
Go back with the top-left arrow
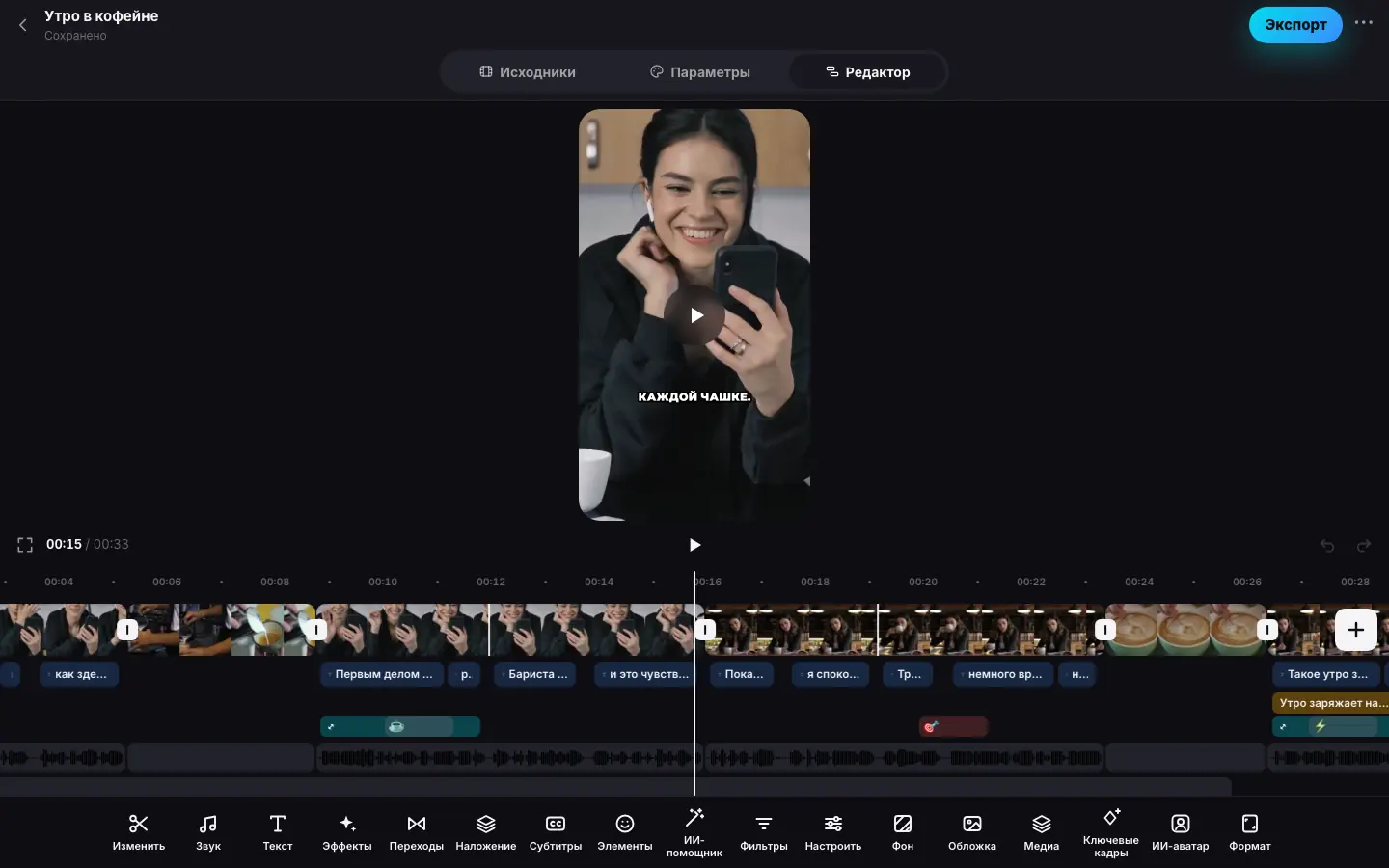pyautogui.click(x=23, y=25)
